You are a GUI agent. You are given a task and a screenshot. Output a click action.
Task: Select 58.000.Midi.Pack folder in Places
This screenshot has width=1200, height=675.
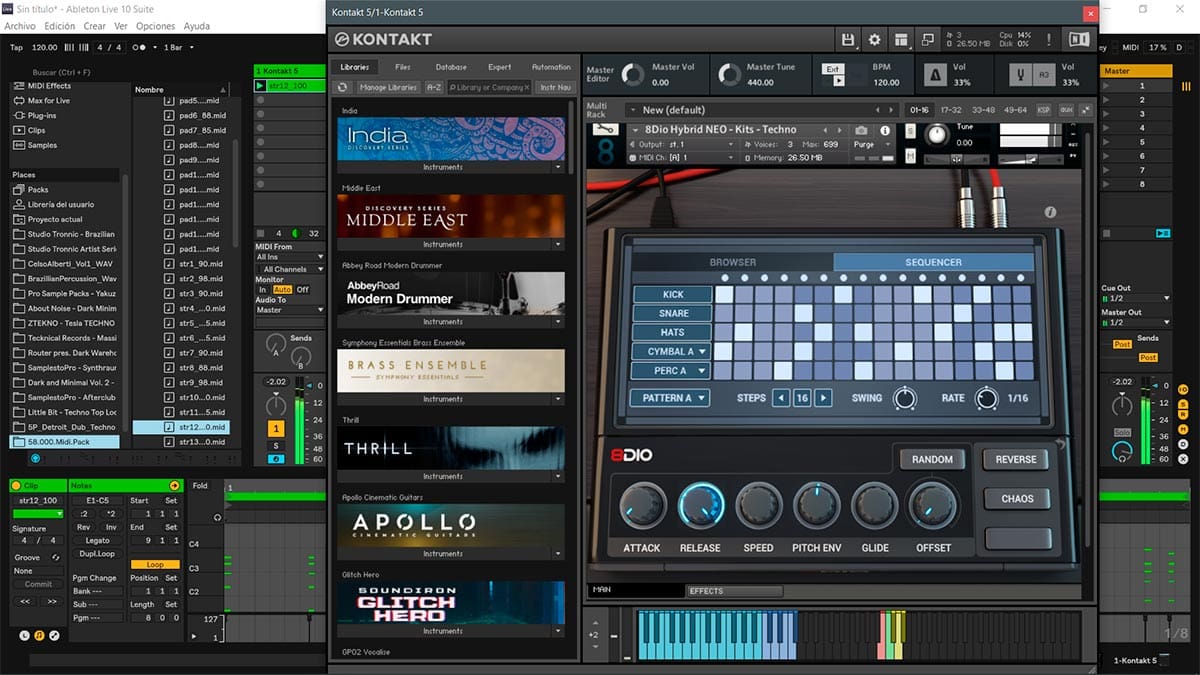65,441
